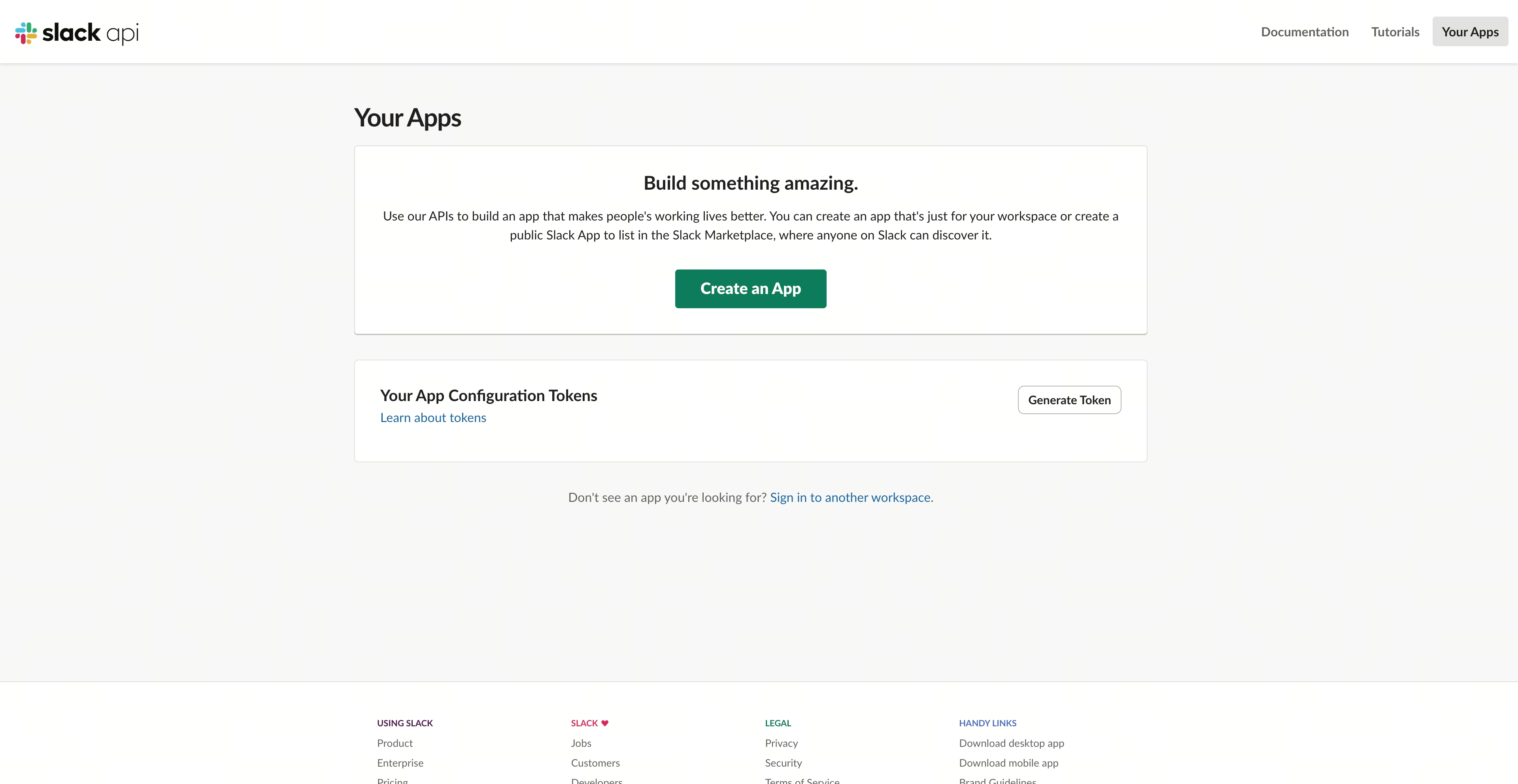The width and height of the screenshot is (1518, 784).
Task: Open the Enterprise footer link
Action: point(400,763)
